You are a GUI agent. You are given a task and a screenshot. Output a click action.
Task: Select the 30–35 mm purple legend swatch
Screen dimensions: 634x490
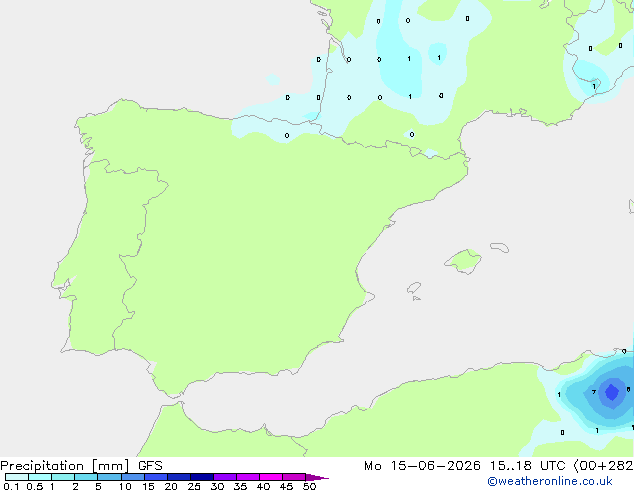tap(225, 477)
